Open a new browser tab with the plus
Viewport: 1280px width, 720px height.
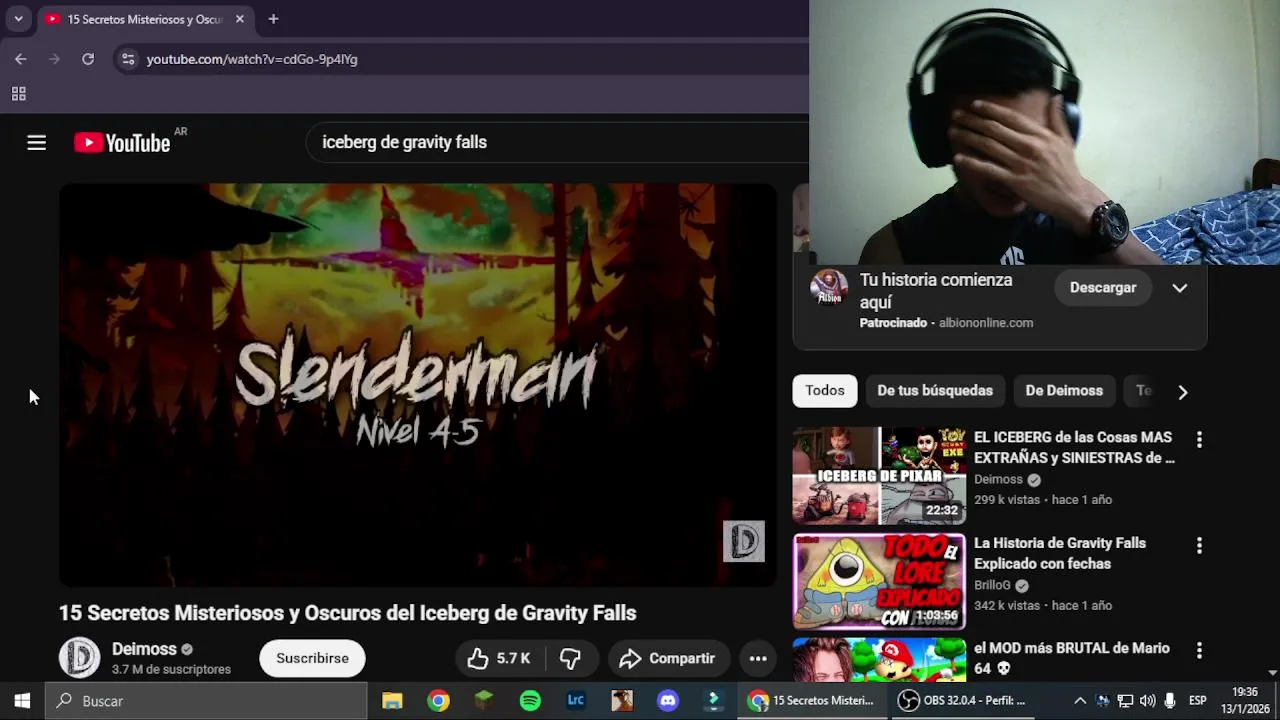click(273, 19)
